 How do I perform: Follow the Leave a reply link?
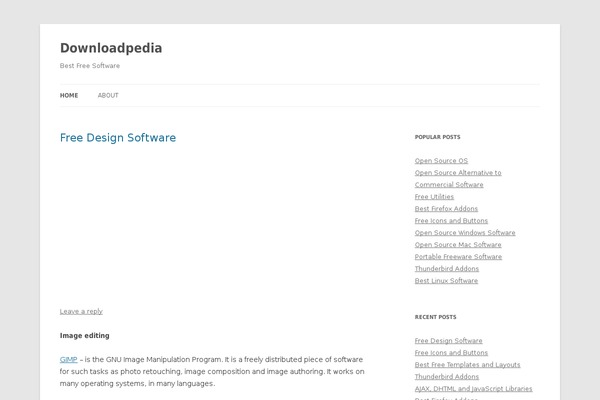(x=81, y=311)
